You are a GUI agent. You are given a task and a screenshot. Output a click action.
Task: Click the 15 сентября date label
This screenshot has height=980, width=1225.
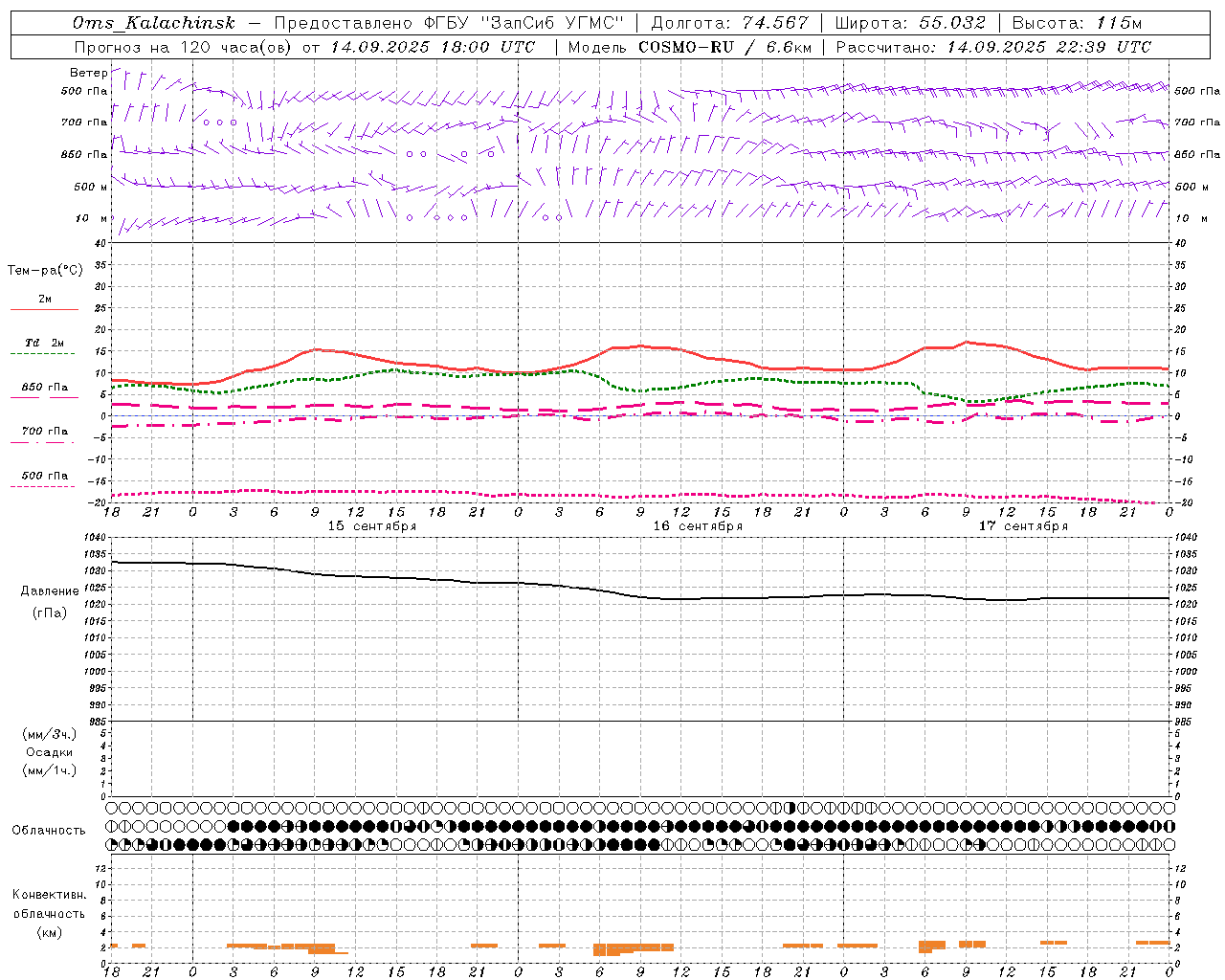(372, 526)
